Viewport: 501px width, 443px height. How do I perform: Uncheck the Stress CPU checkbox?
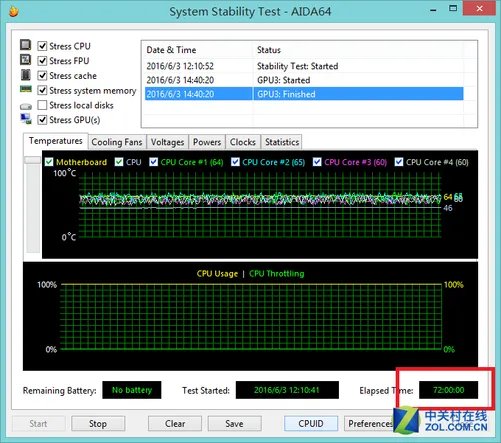(x=42, y=46)
